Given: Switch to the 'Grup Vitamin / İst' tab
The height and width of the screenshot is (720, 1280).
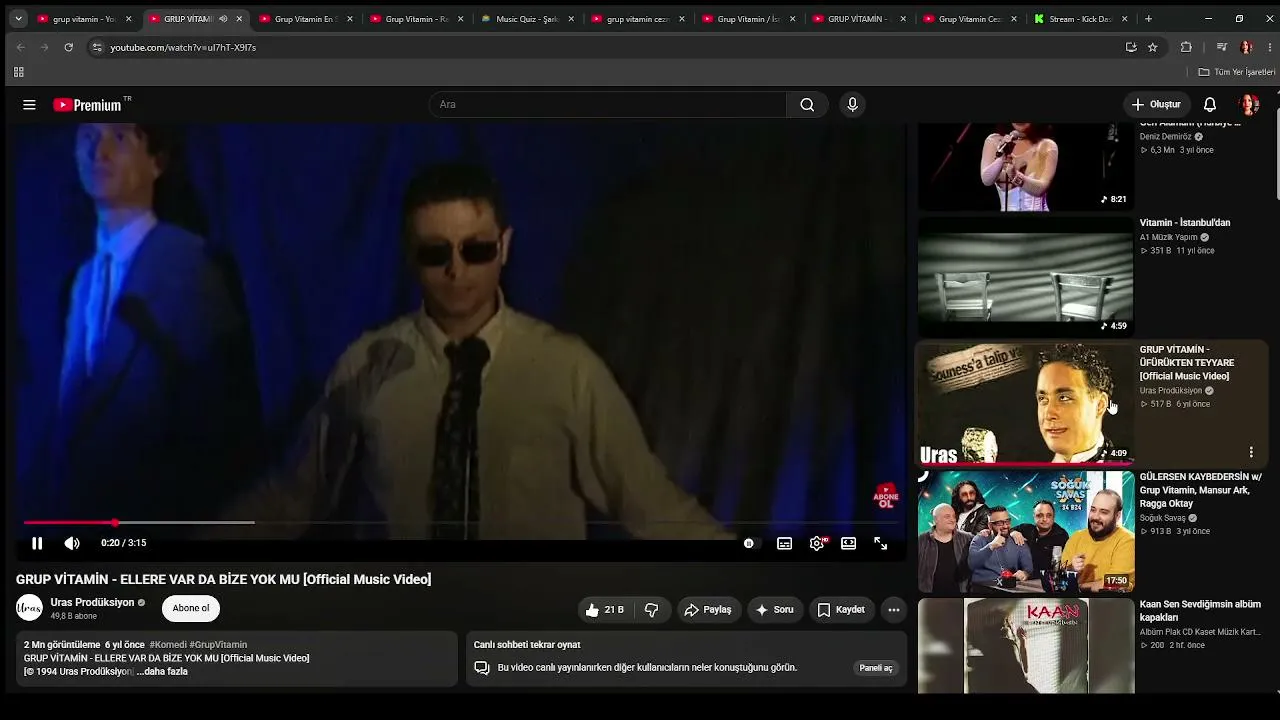Looking at the screenshot, I should pos(748,19).
